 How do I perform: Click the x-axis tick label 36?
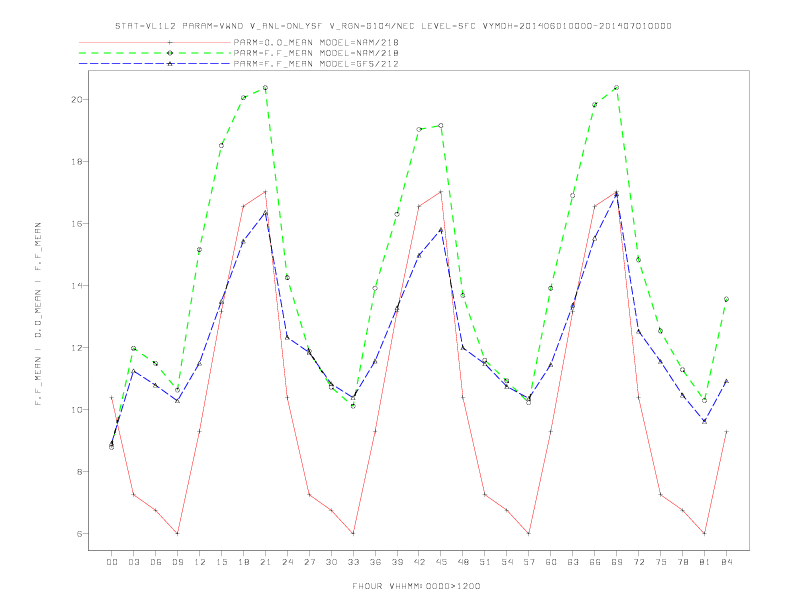tap(375, 562)
